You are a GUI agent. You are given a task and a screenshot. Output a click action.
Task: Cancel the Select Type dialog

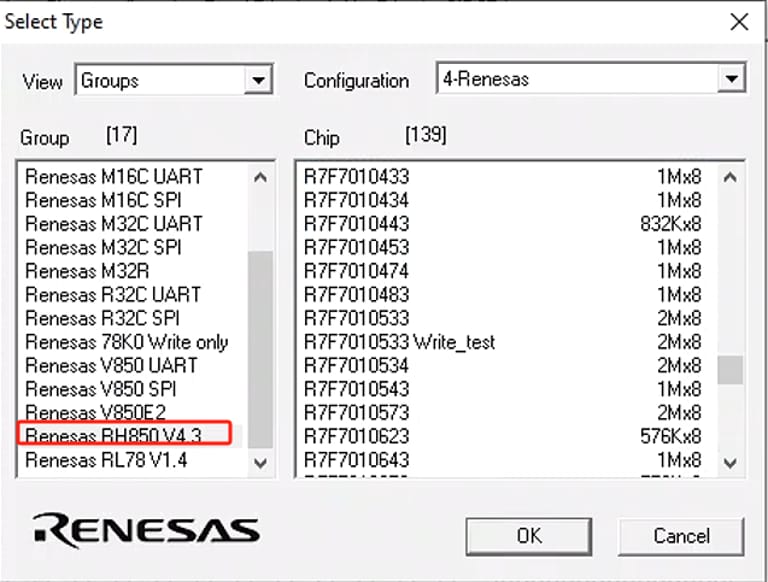click(681, 536)
